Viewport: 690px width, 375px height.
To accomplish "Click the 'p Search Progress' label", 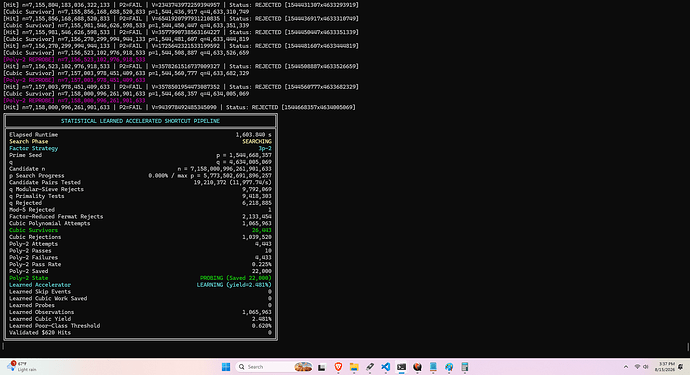I will click(37, 176).
